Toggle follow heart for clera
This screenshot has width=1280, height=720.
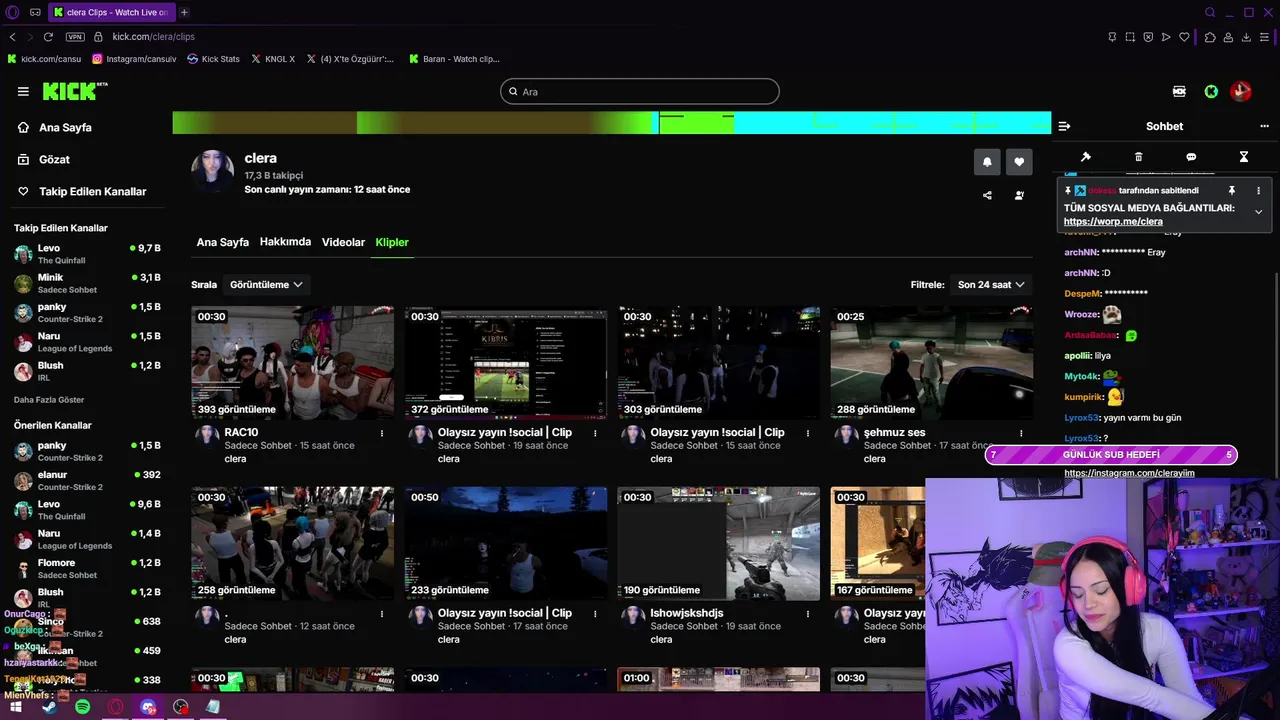point(1019,161)
